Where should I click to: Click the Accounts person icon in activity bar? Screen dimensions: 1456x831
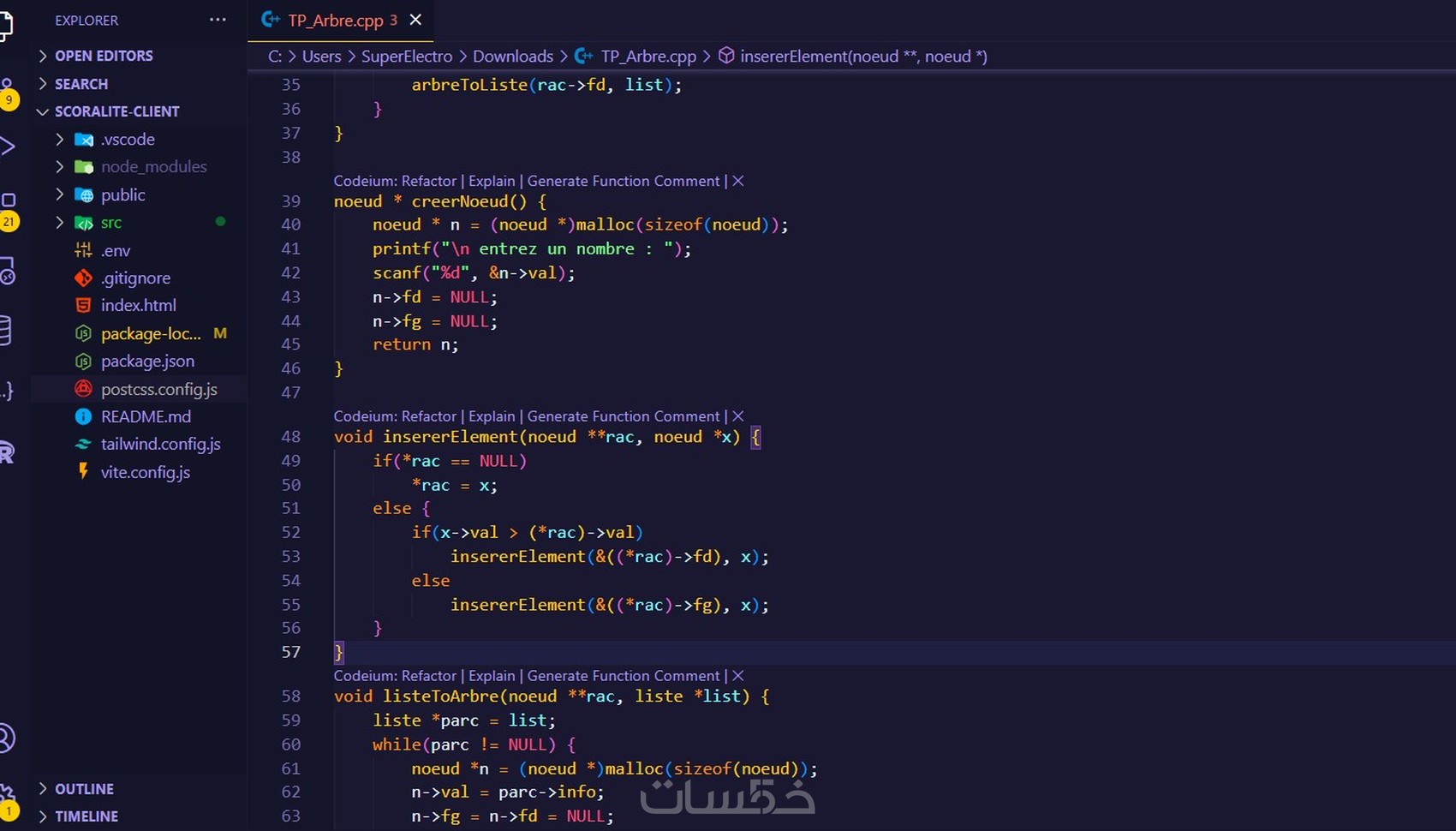[x=7, y=738]
